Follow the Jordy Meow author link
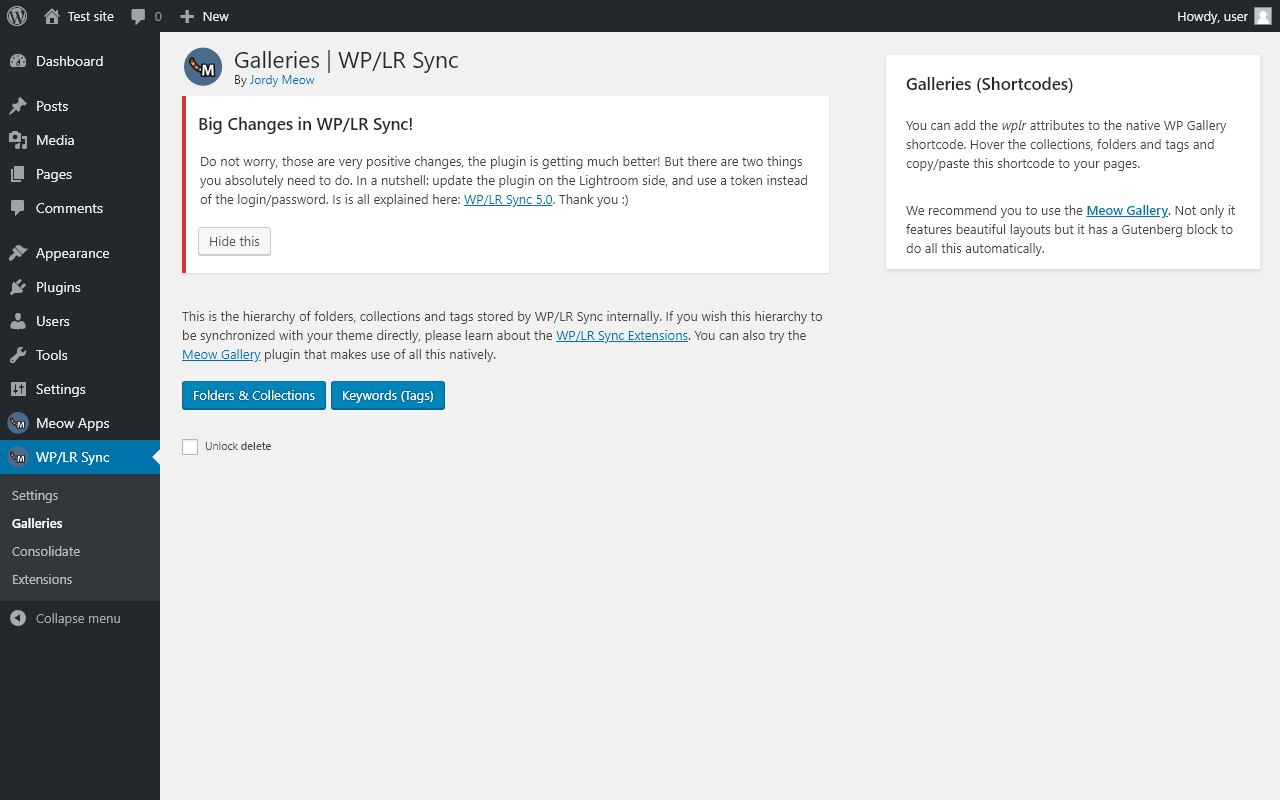This screenshot has width=1280, height=800. tap(282, 80)
